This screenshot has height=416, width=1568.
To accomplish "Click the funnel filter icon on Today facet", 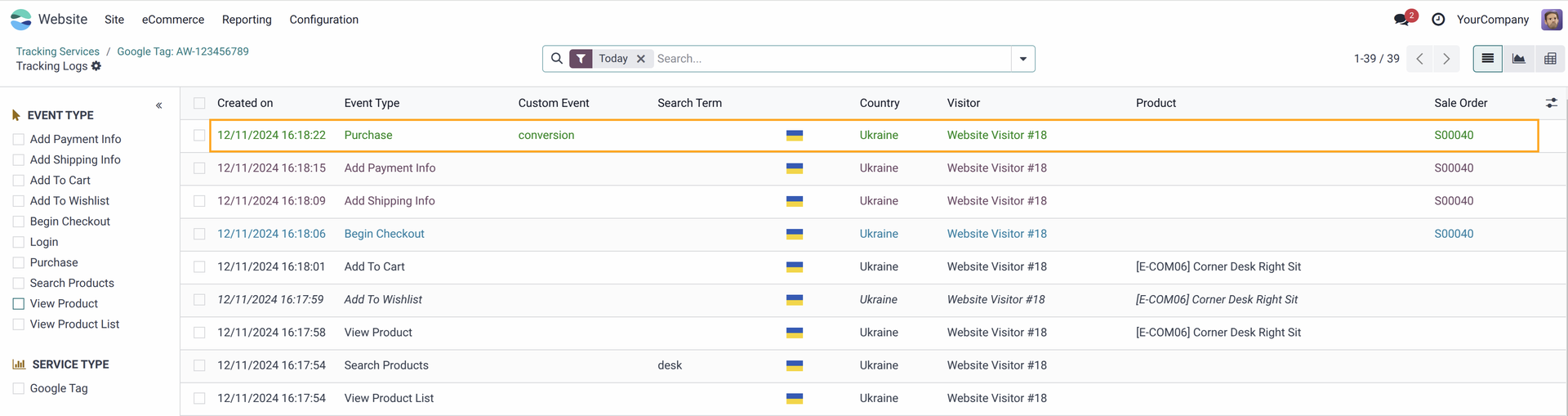I will [581, 59].
